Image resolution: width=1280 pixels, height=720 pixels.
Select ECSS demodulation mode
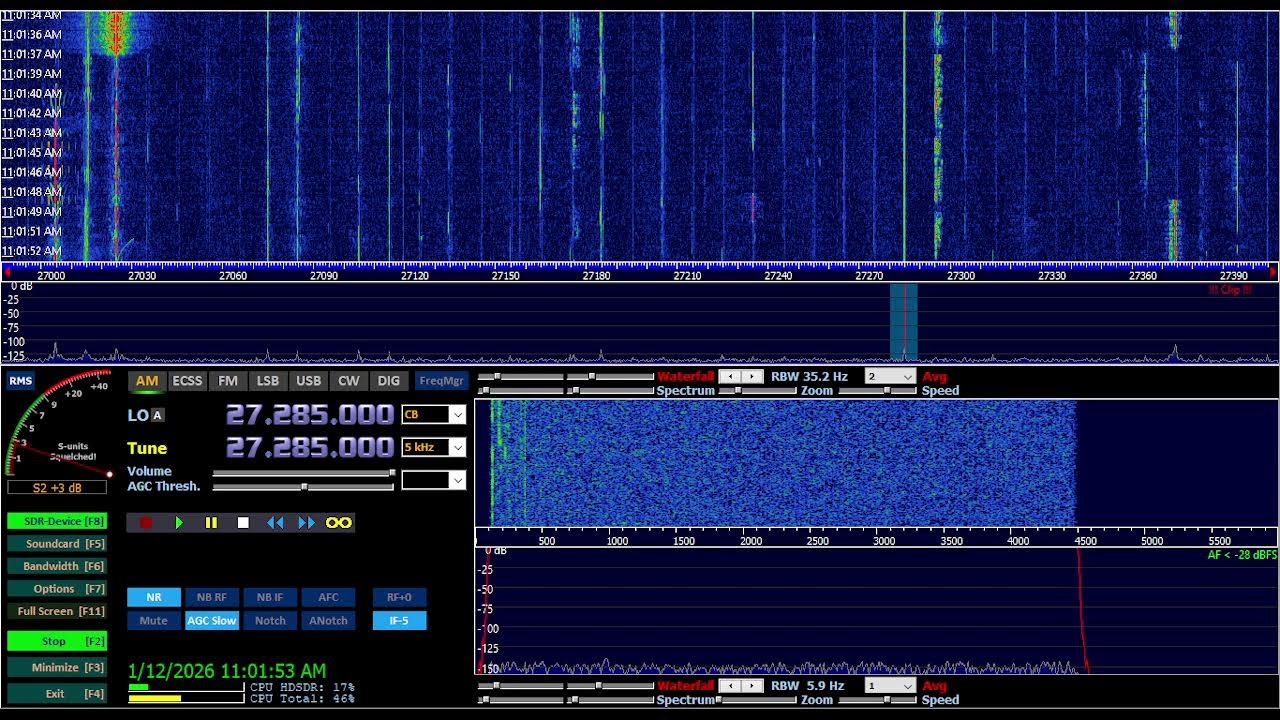(x=187, y=381)
